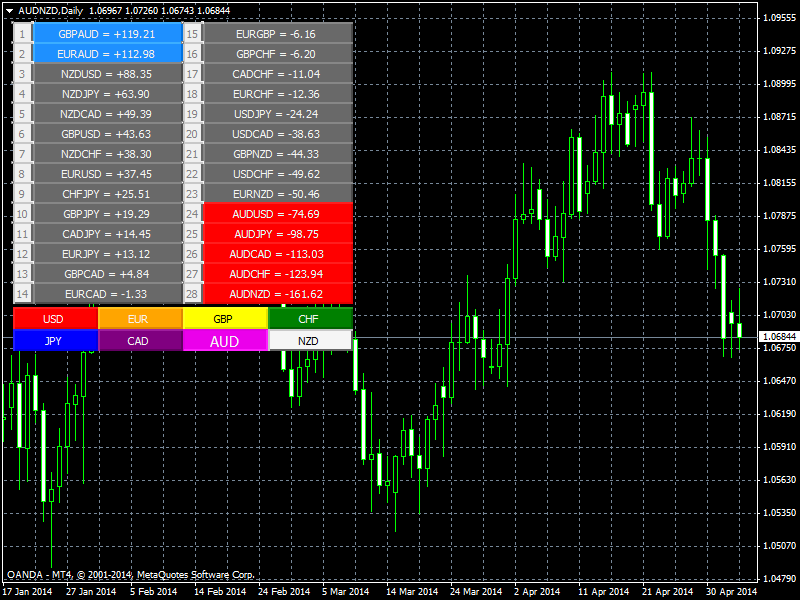Choose the NZDUSD = +88.35 pair
800x600 pixels.
point(107,73)
